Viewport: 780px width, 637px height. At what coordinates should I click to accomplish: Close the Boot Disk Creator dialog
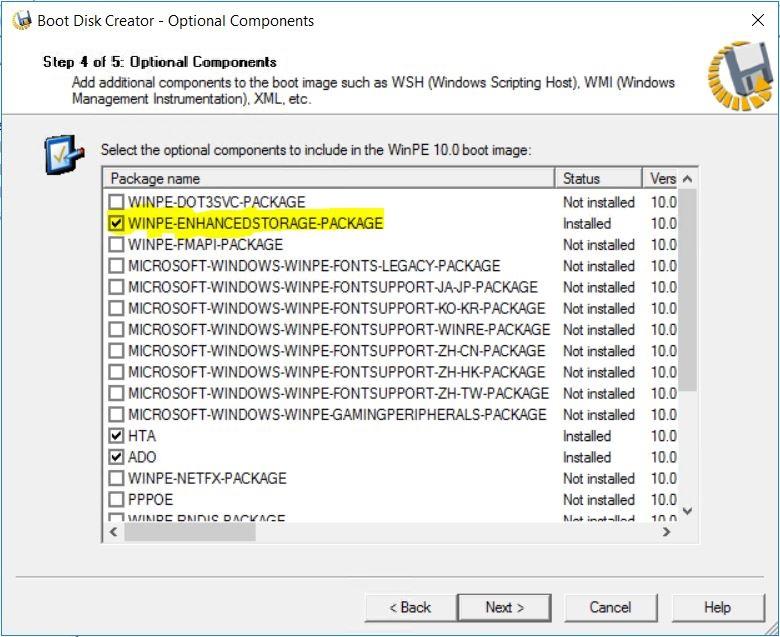[x=757, y=20]
